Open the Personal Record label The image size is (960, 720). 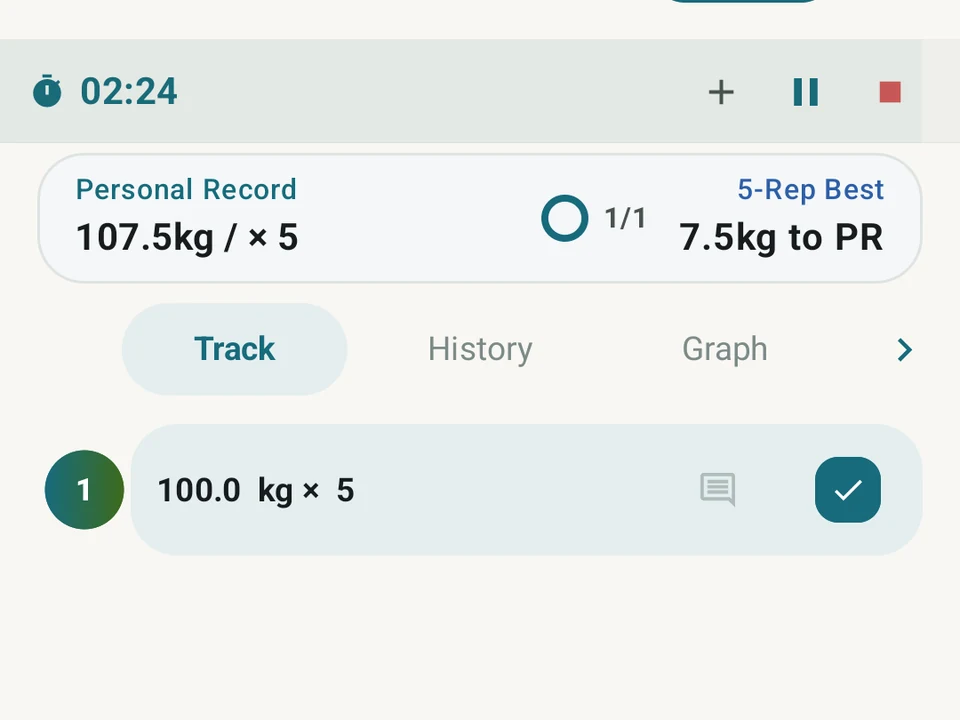point(186,189)
